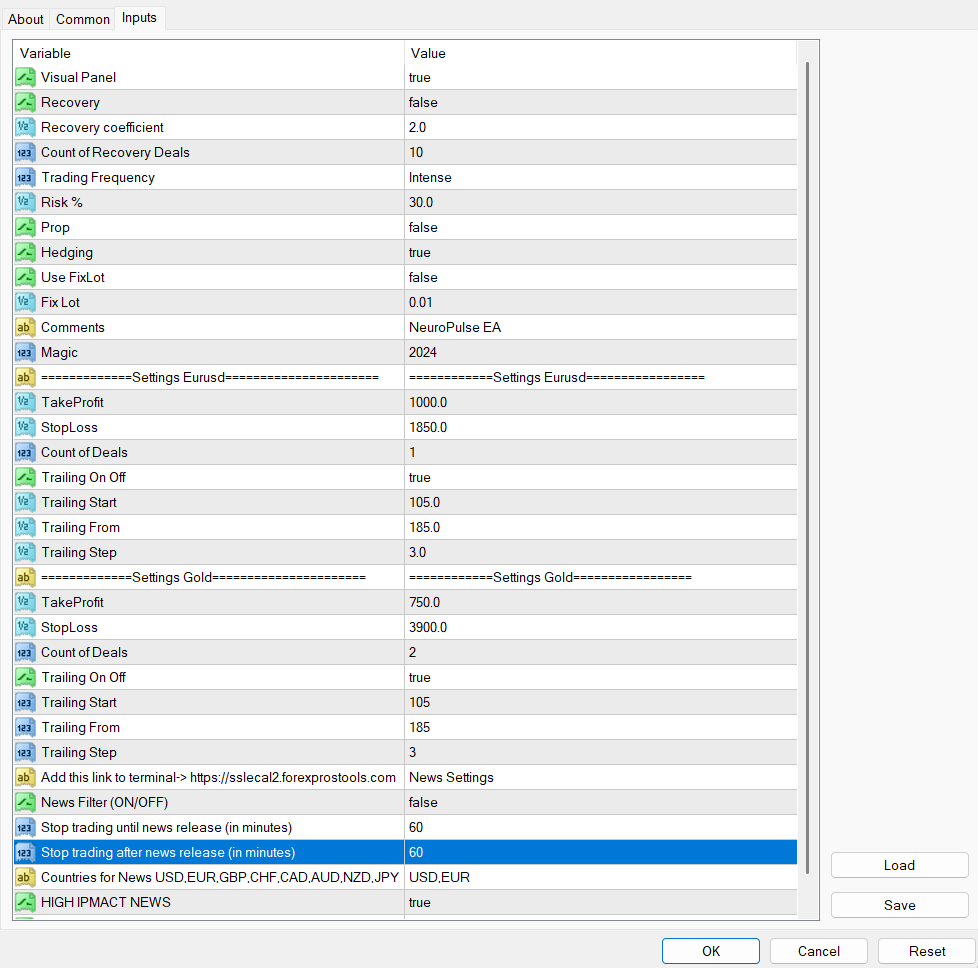Click the Load button
Viewport: 978px width, 968px height.
899,865
